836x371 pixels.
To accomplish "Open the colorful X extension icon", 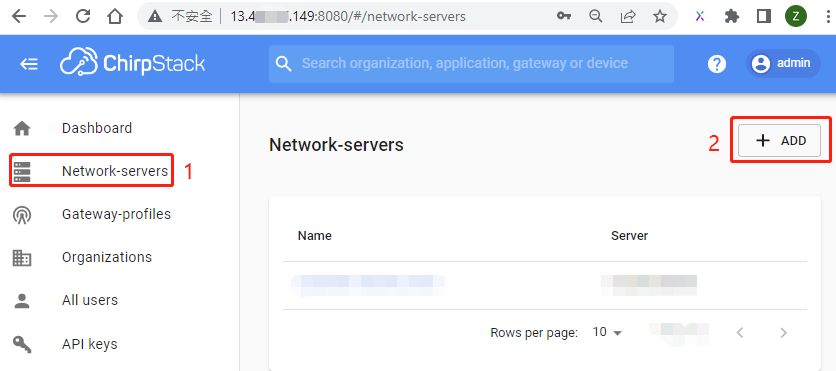I will click(700, 17).
